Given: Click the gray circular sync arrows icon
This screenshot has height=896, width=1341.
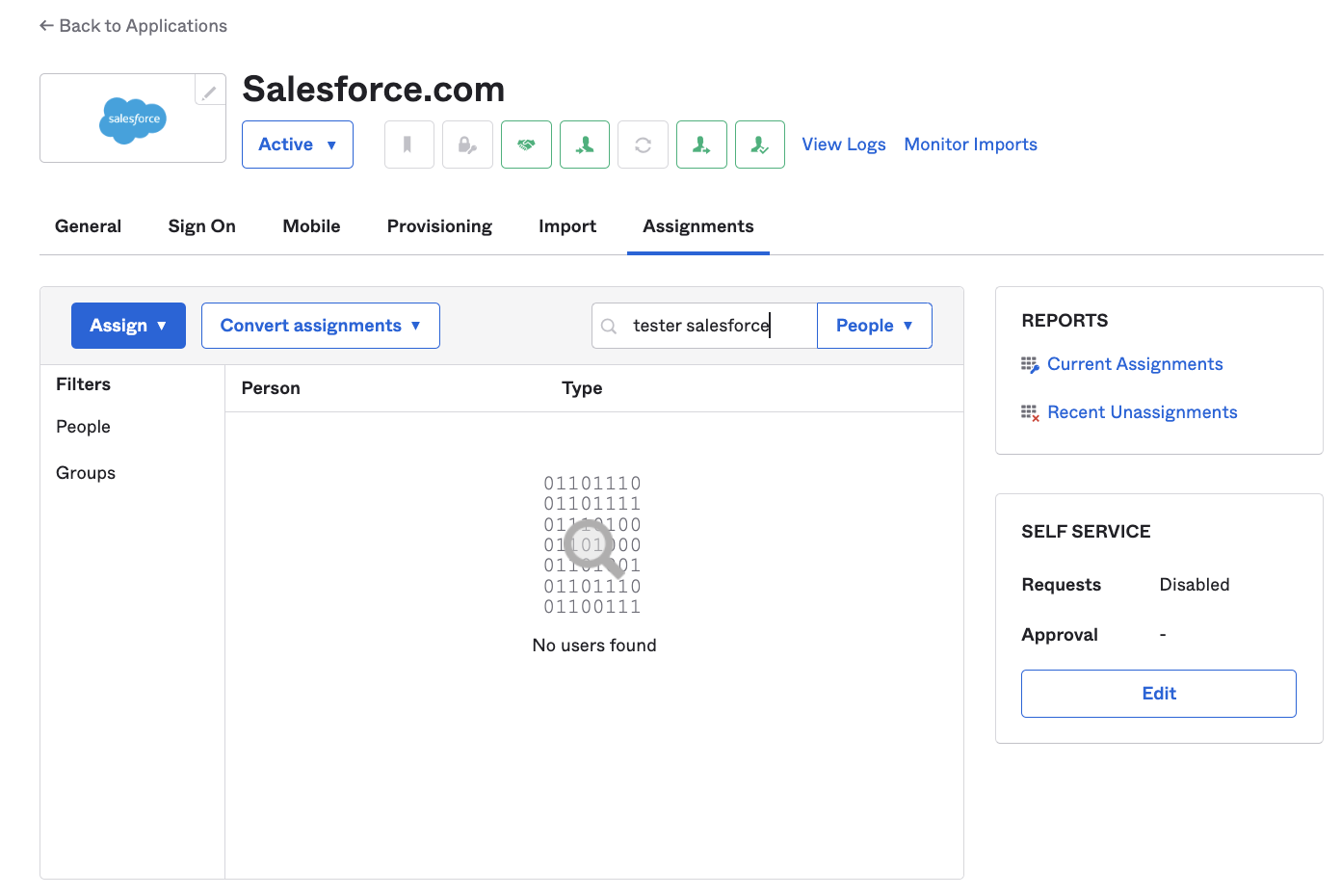Looking at the screenshot, I should pos(643,145).
